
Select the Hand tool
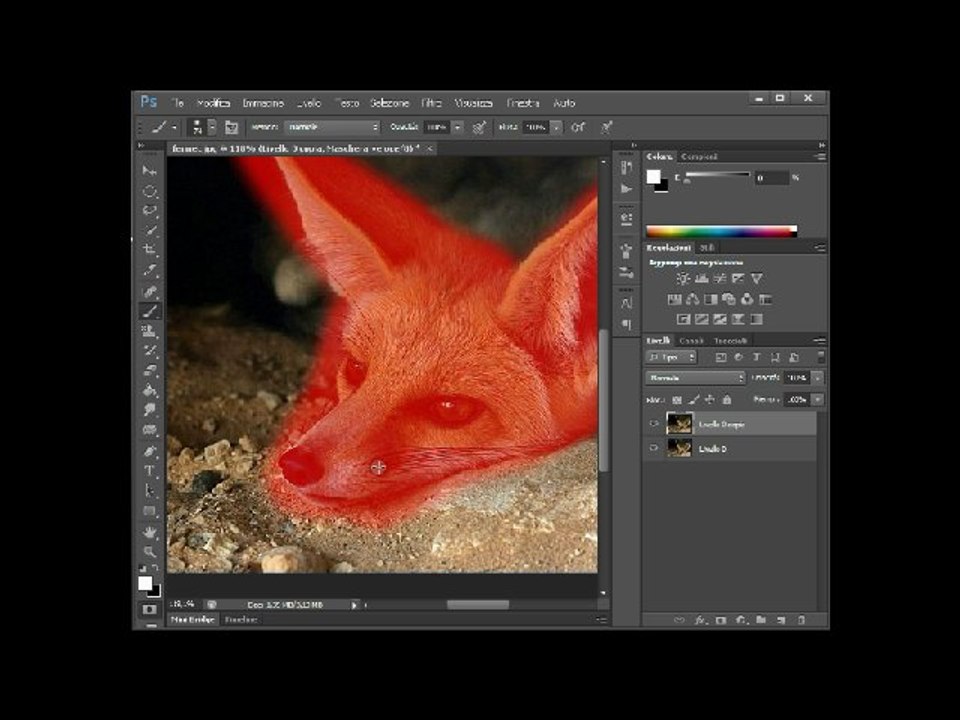[x=149, y=532]
